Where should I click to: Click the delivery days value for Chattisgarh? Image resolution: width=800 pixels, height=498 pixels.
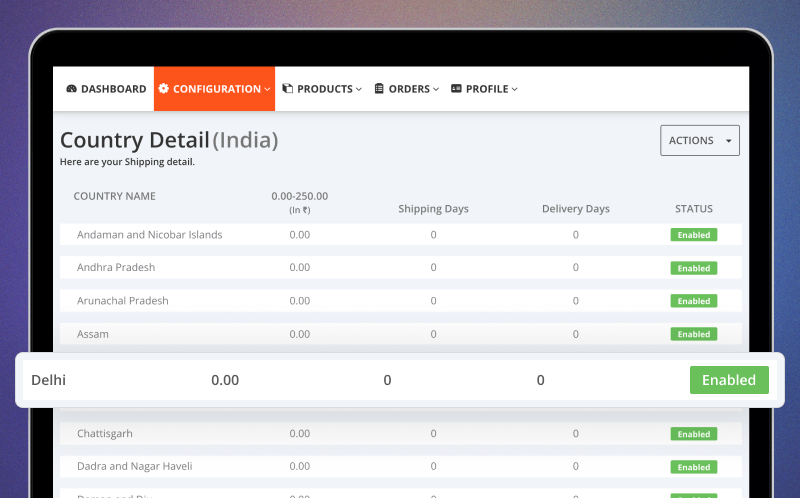[576, 434]
